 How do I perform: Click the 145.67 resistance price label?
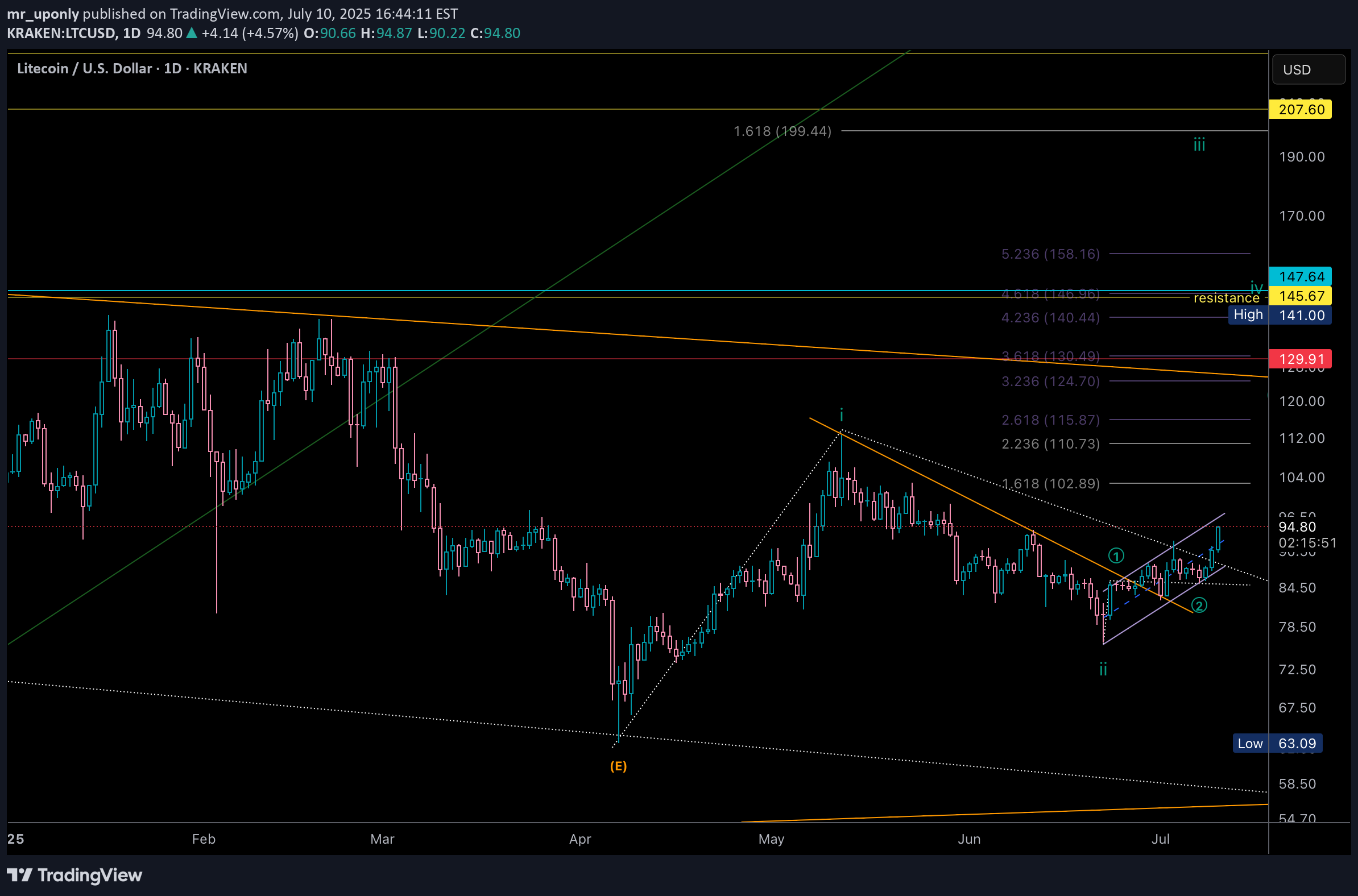click(x=1299, y=296)
